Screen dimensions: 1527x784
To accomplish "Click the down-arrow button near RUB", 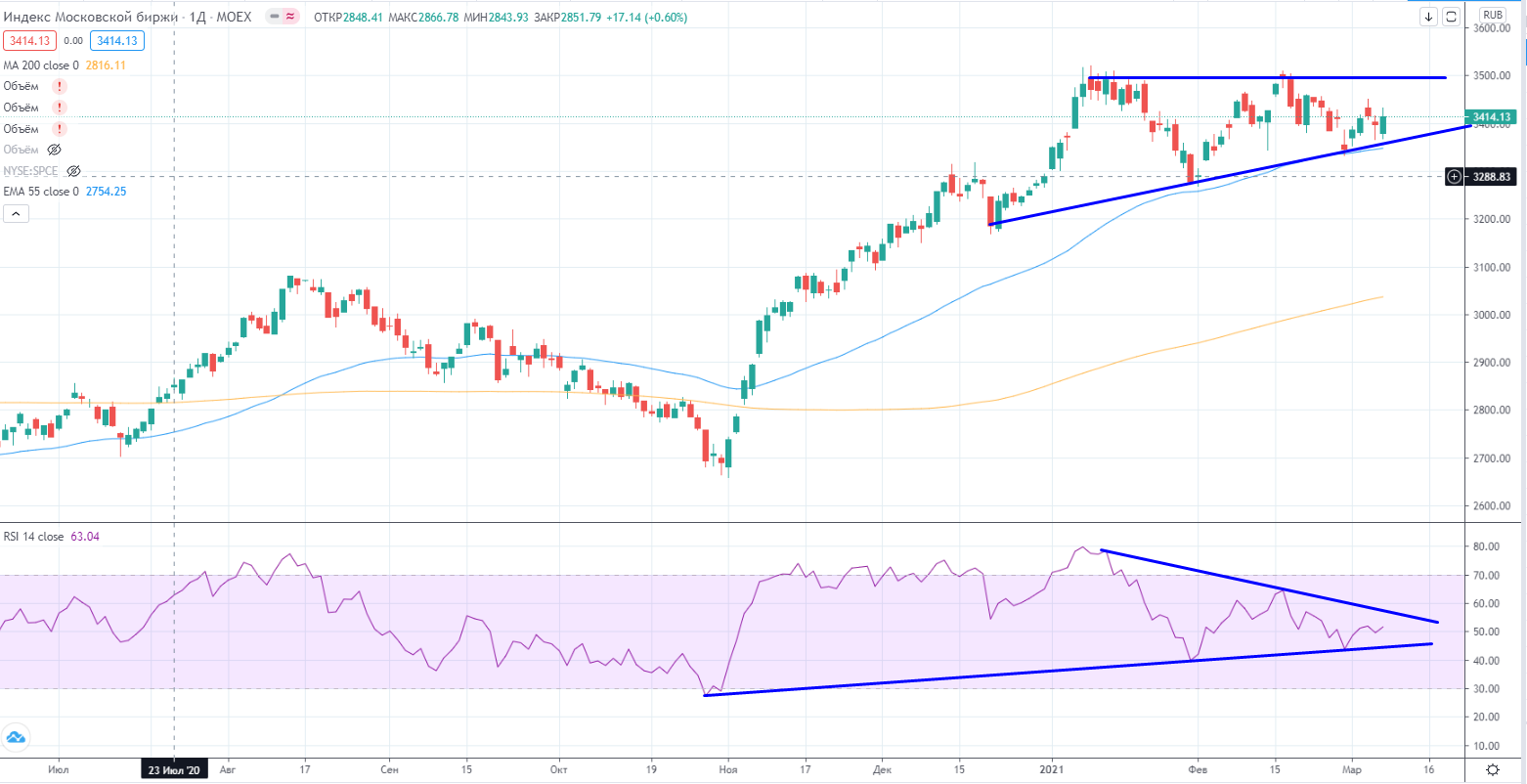I will (x=1429, y=17).
